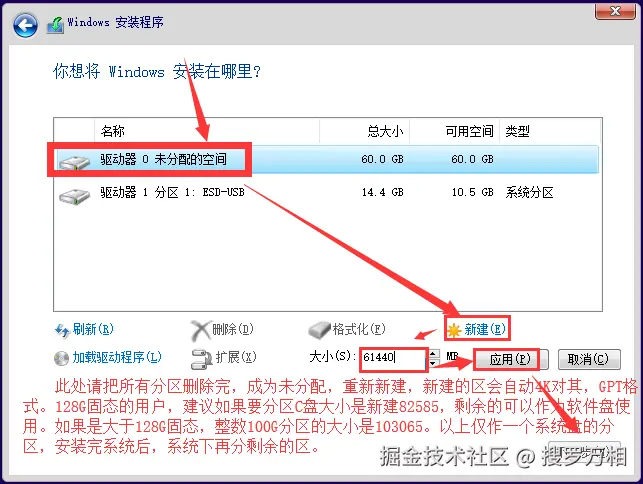Go back with the blue arrow button
This screenshot has width=643, height=484.
pyautogui.click(x=25, y=25)
